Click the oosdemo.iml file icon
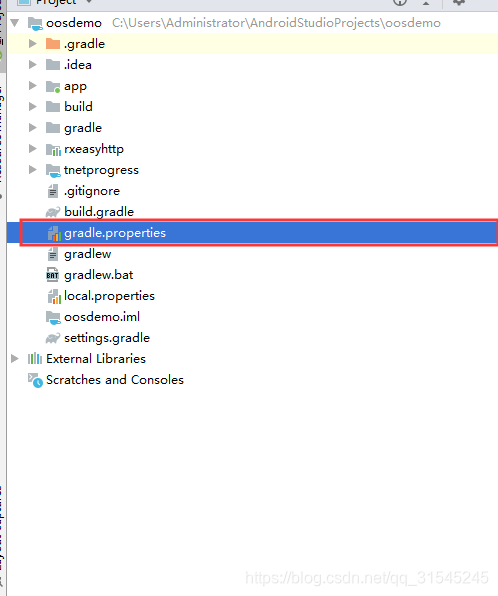The width and height of the screenshot is (498, 596). click(53, 317)
